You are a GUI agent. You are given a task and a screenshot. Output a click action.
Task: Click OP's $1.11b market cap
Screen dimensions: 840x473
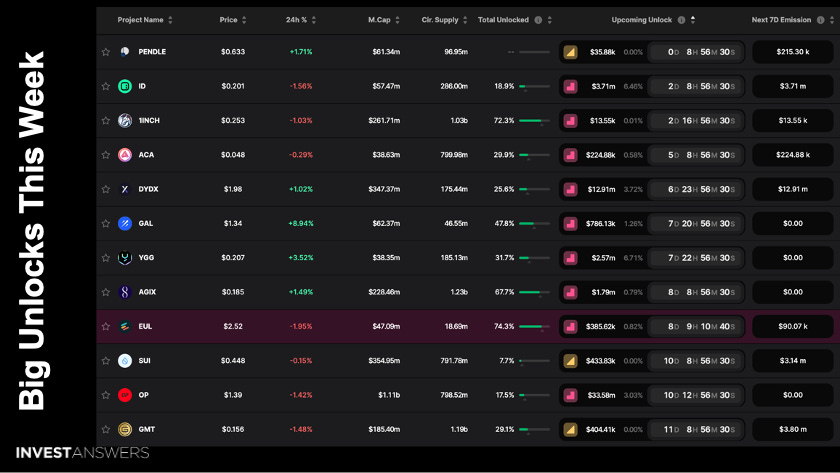tap(389, 395)
